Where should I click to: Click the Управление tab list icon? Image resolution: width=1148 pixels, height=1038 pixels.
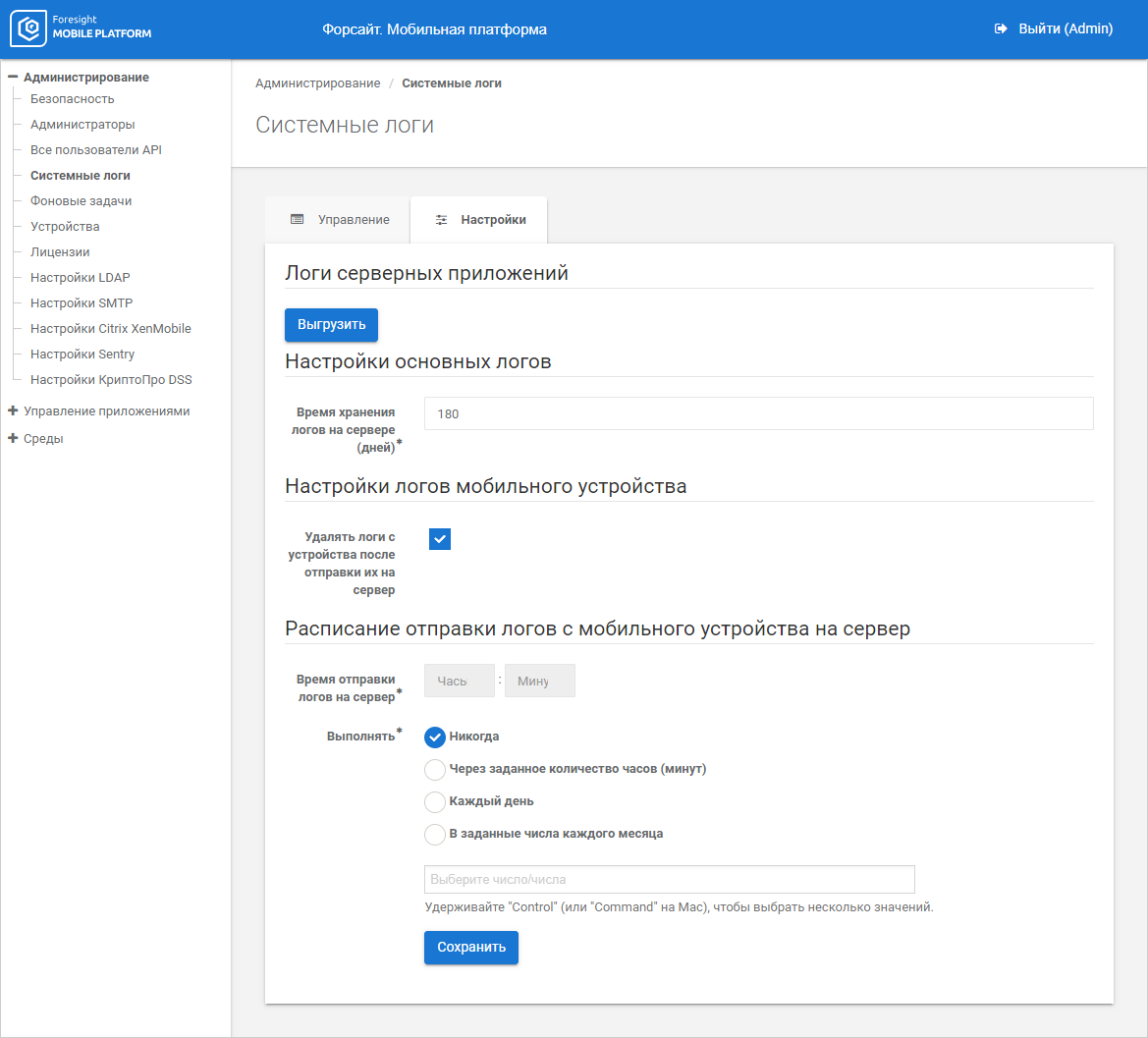(297, 220)
